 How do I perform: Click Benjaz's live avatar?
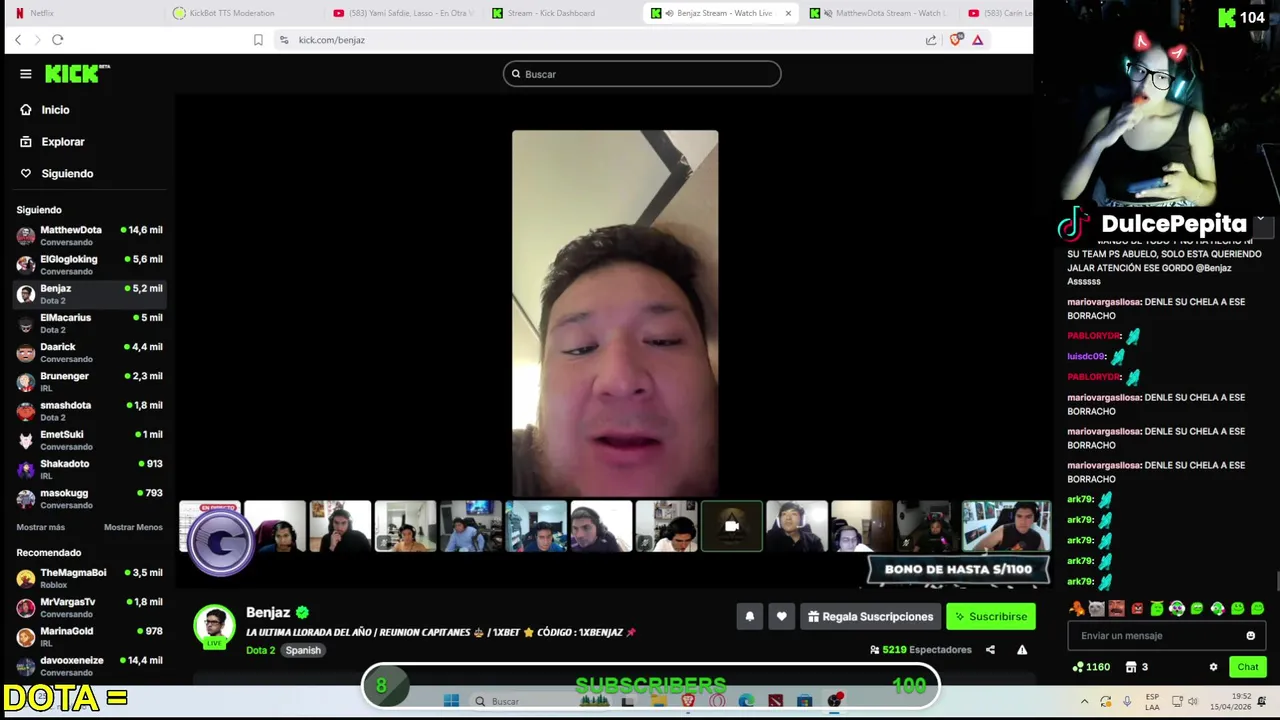click(x=214, y=626)
